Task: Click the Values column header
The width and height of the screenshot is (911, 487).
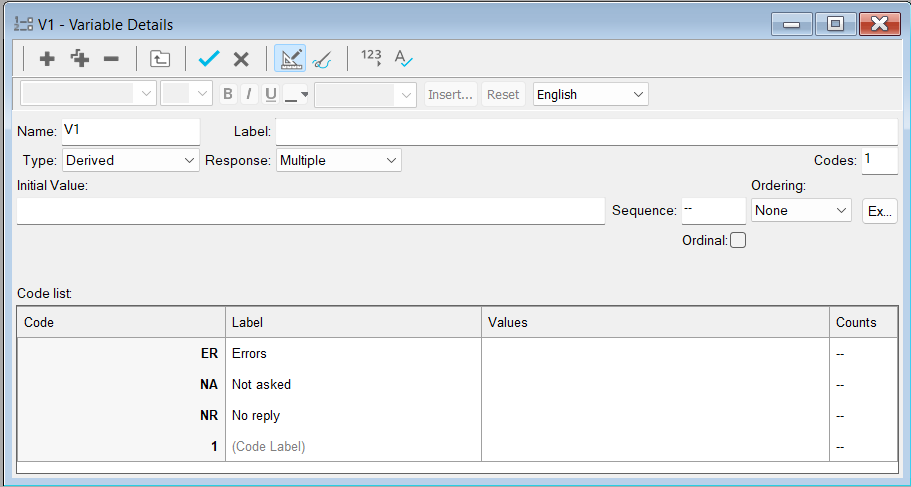Action: [x=655, y=323]
